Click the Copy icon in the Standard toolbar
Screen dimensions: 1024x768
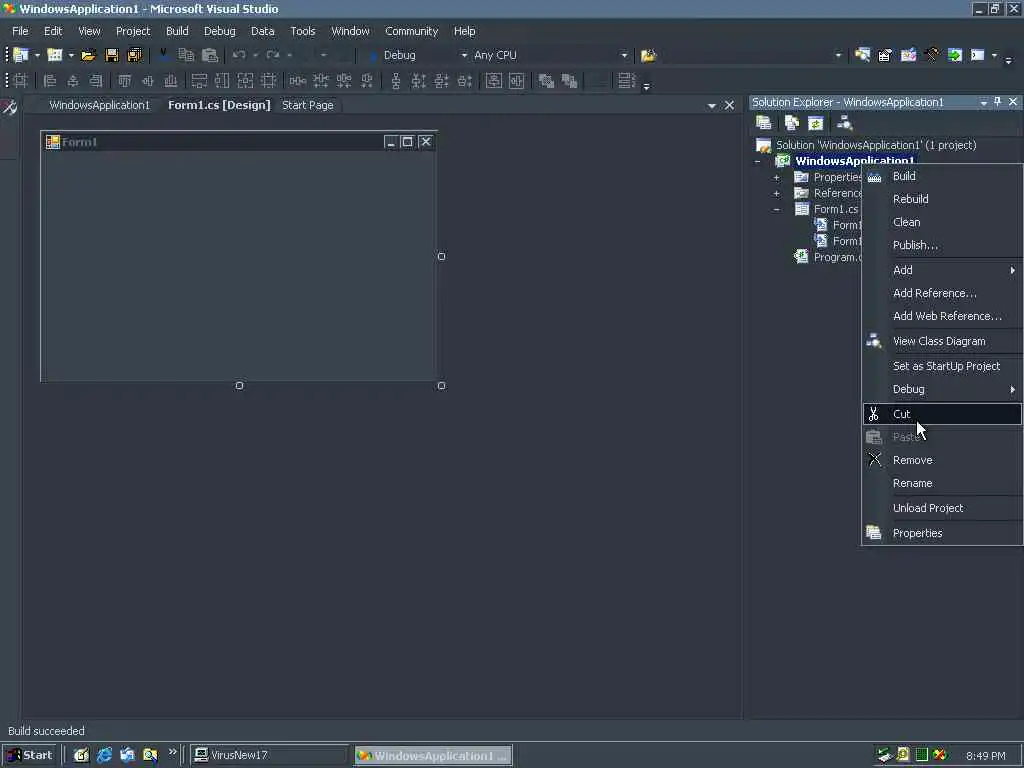coord(186,56)
